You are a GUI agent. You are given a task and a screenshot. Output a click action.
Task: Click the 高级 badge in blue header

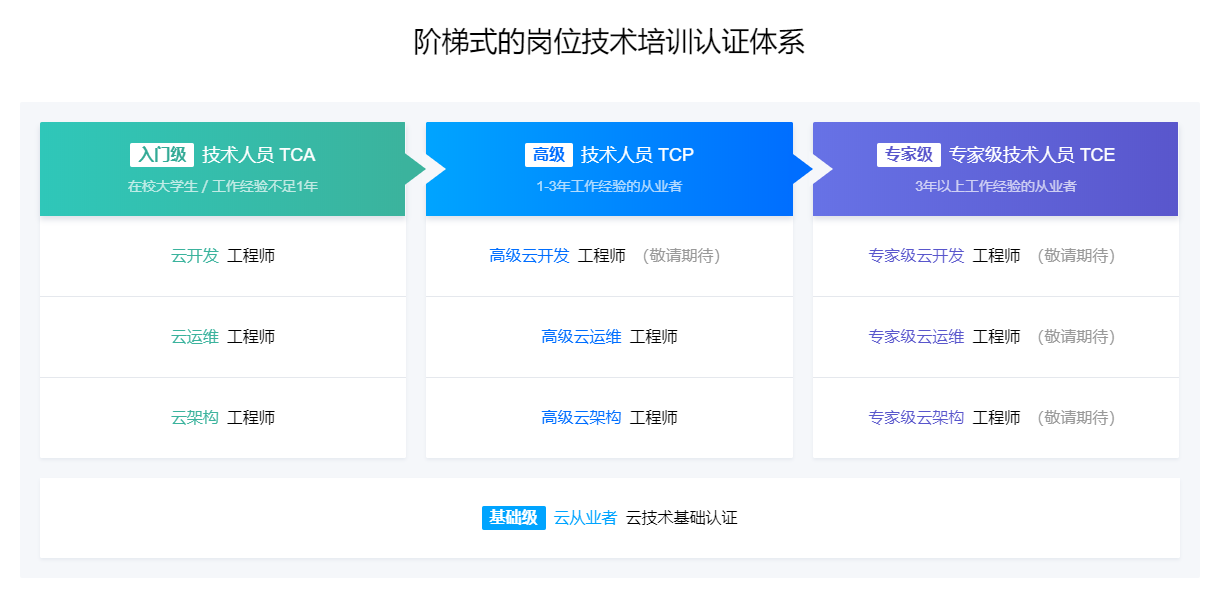click(549, 155)
